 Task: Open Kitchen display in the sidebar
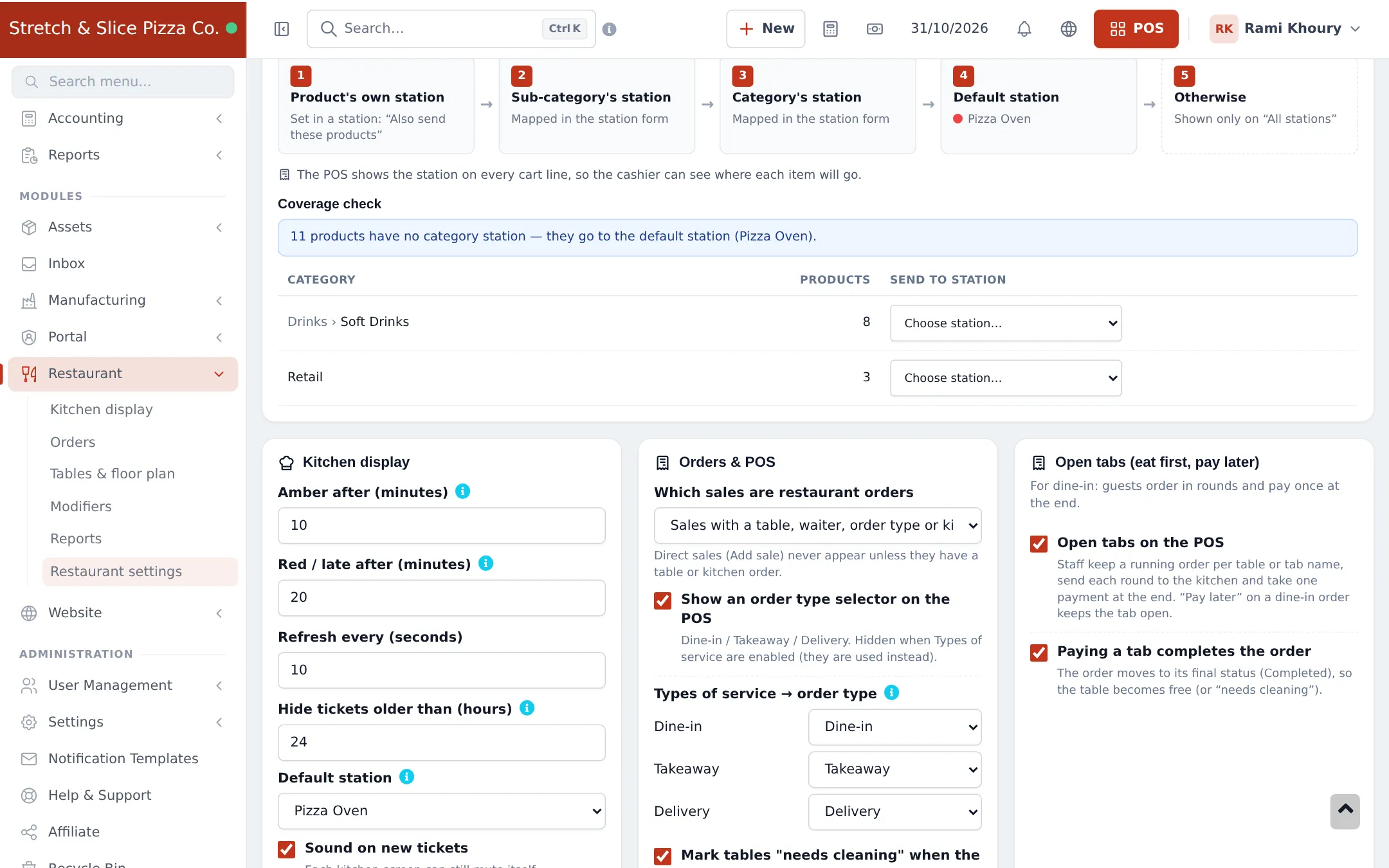click(102, 410)
